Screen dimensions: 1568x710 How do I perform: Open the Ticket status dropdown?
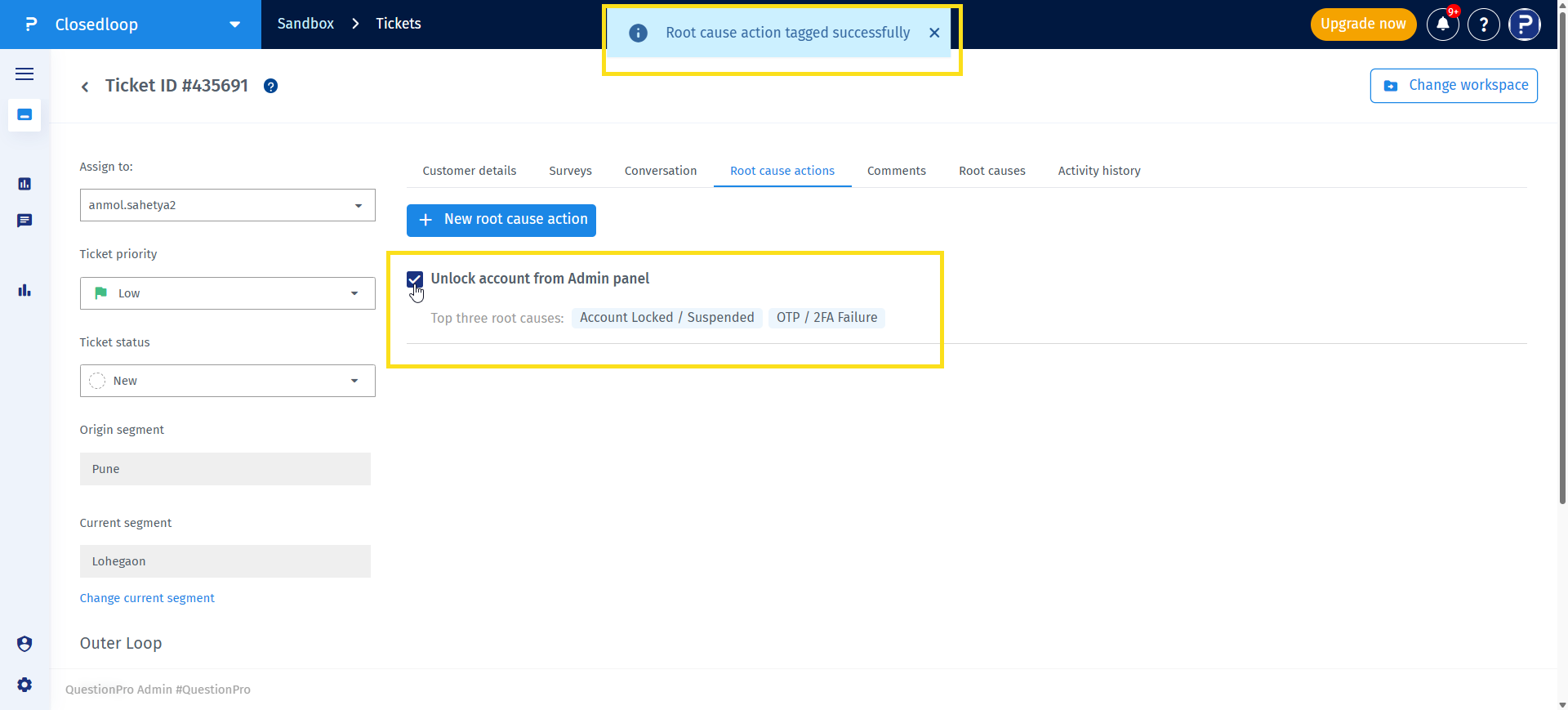pyautogui.click(x=228, y=381)
